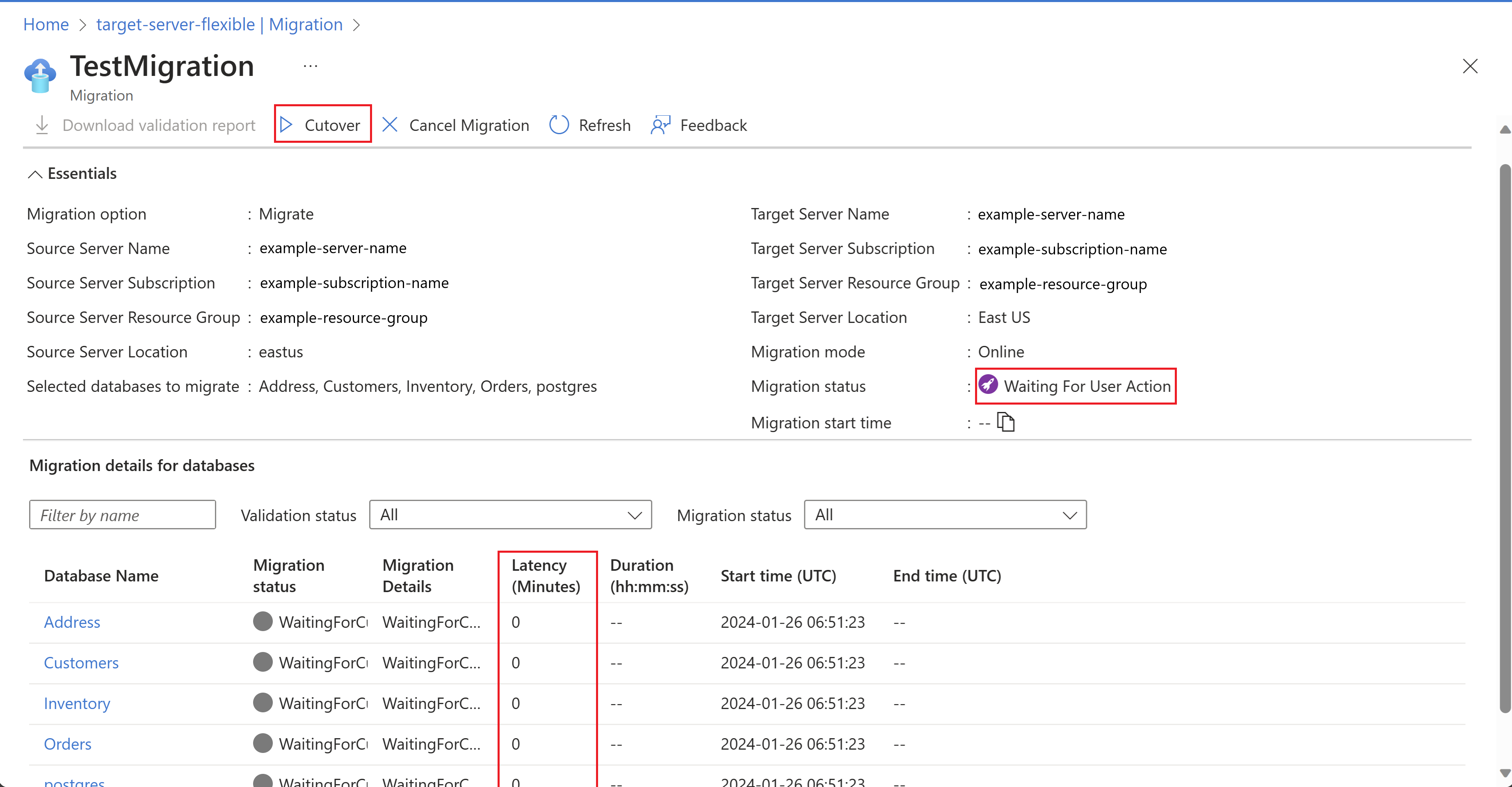Open the ellipsis more options menu

pos(311,66)
